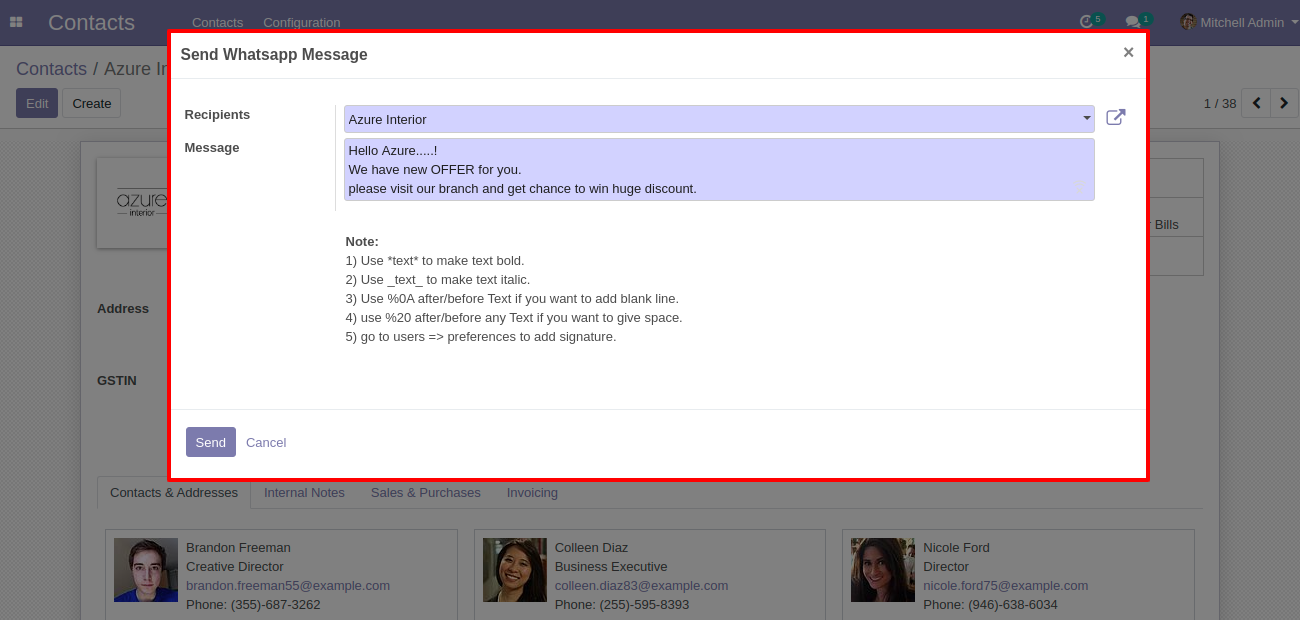
Task: Switch to the Sales & Purchases tab
Action: (x=425, y=492)
